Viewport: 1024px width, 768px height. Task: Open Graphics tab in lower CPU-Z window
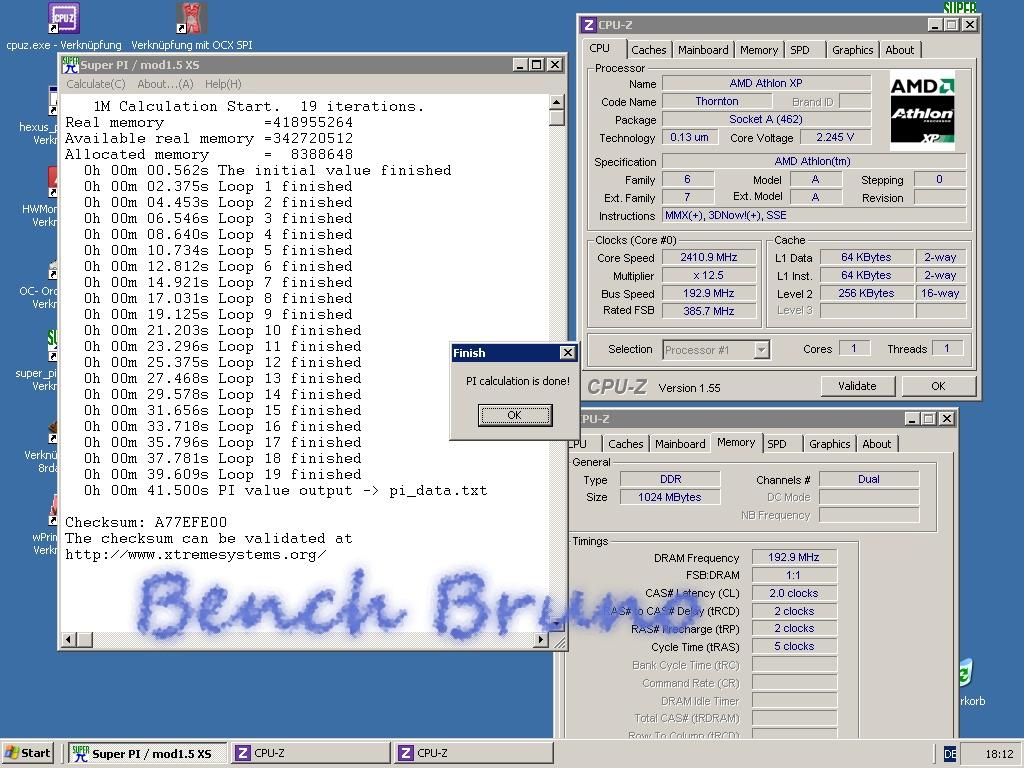[829, 443]
